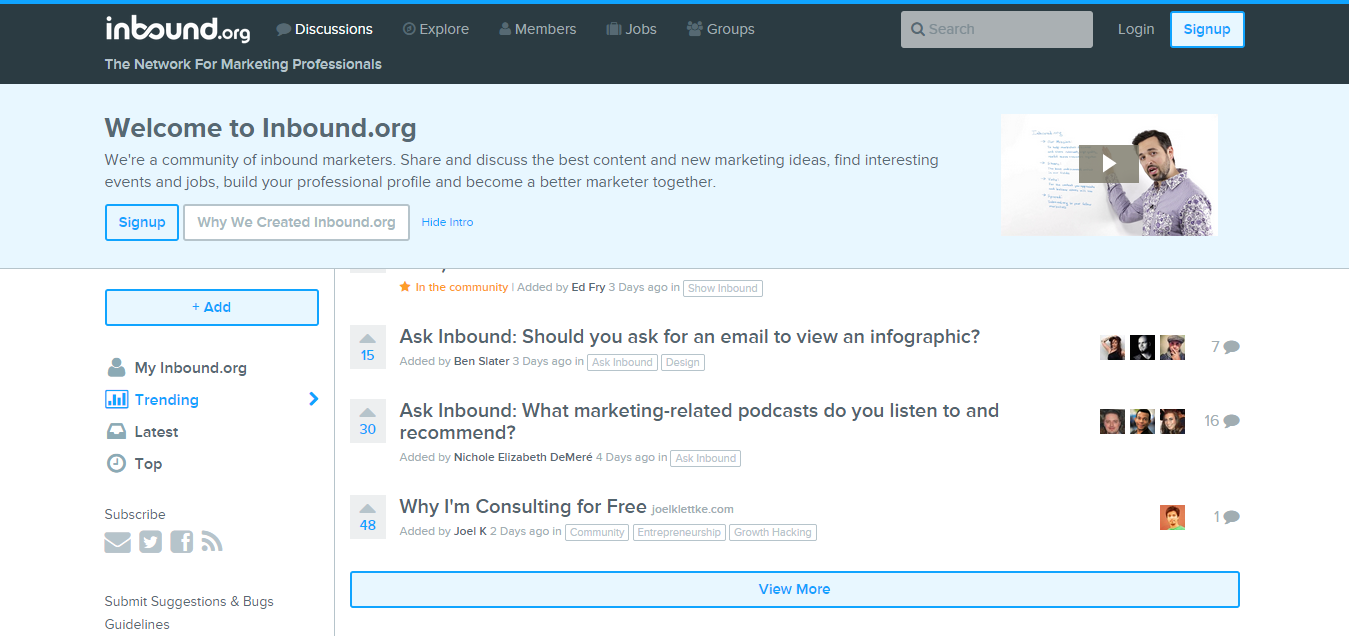
Task: Click the Trending chevron arrow
Action: point(314,399)
